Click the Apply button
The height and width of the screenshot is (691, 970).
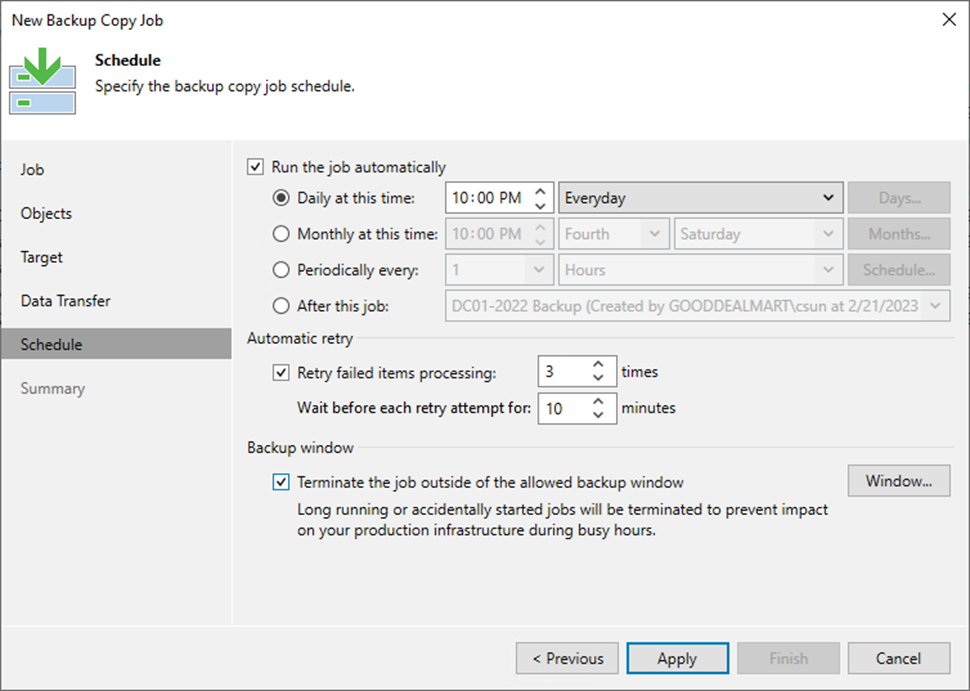pyautogui.click(x=677, y=658)
